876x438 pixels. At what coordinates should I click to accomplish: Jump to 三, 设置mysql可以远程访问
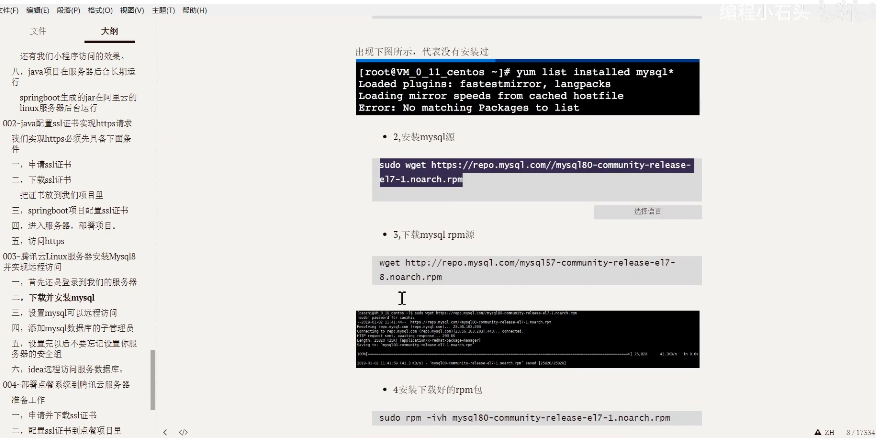tap(64, 313)
